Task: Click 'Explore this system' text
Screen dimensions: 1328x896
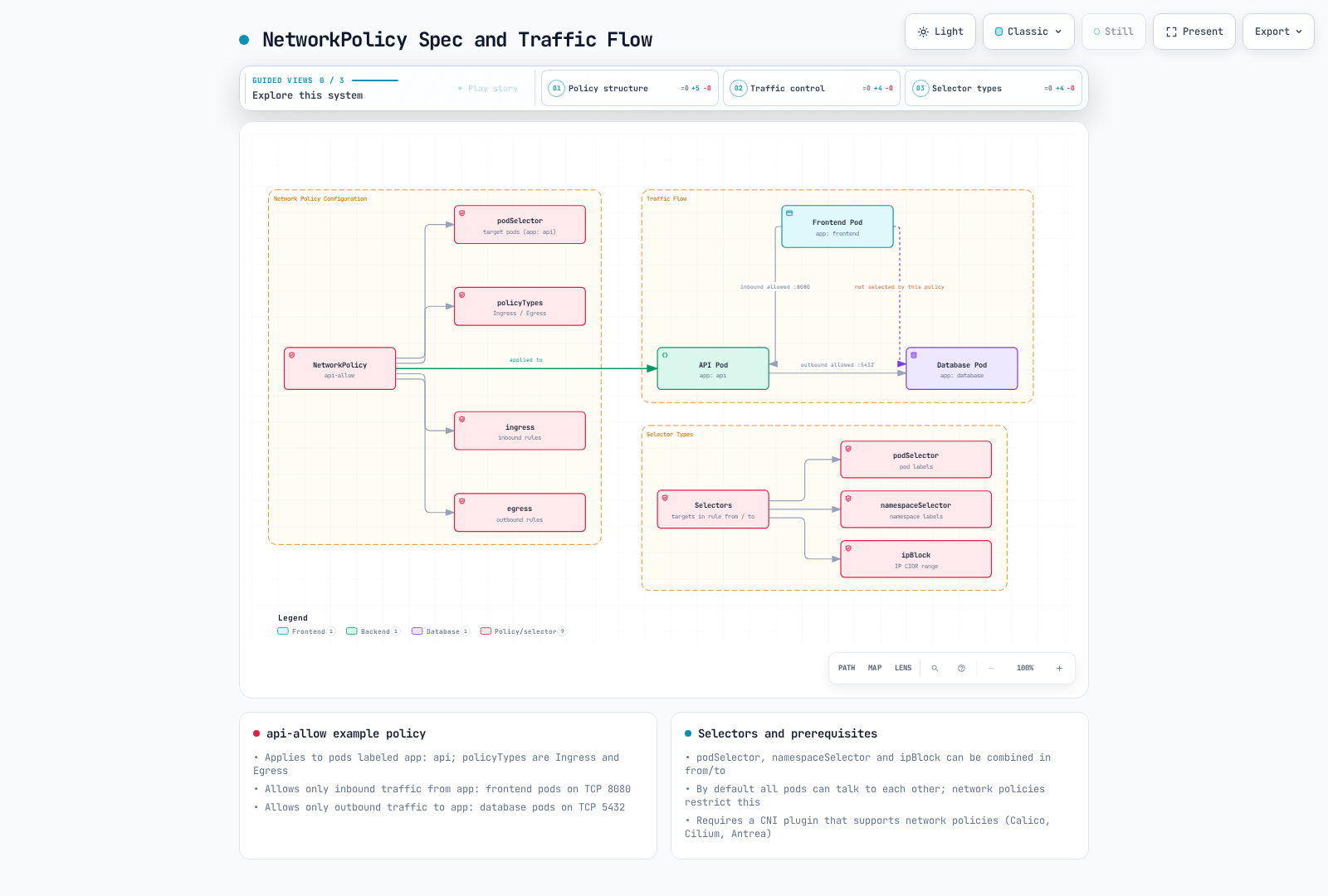Action: (308, 95)
